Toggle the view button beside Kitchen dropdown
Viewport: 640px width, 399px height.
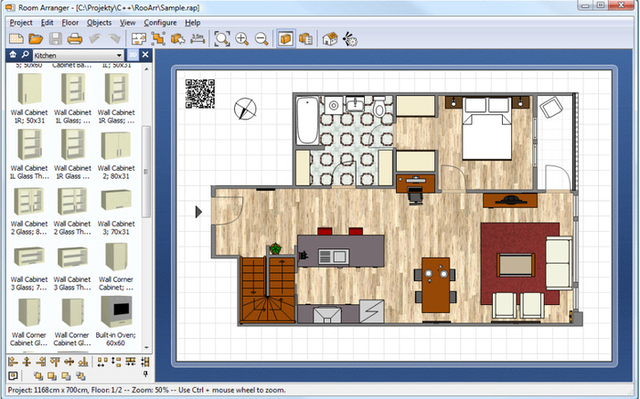(133, 55)
